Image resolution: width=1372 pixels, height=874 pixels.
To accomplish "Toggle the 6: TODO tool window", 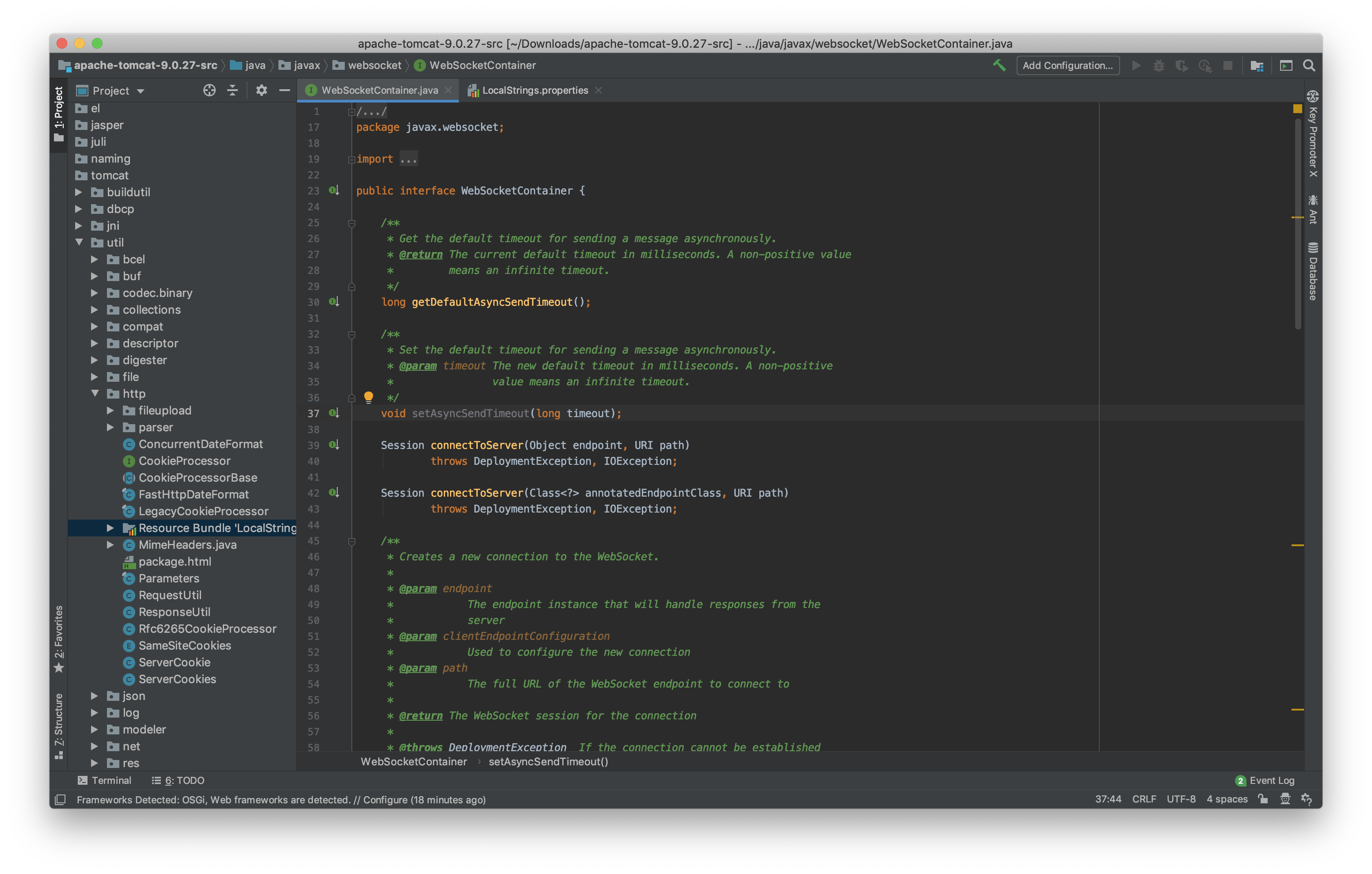I will [x=178, y=780].
